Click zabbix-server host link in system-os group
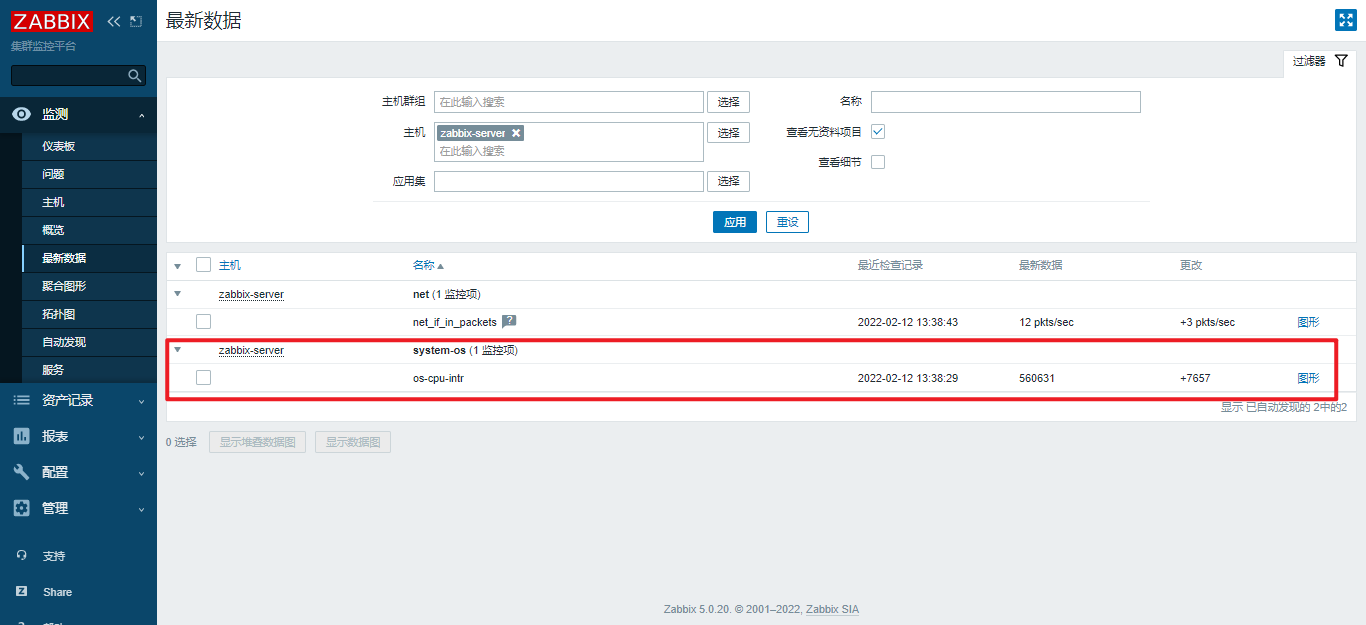The height and width of the screenshot is (625, 1366). [251, 350]
